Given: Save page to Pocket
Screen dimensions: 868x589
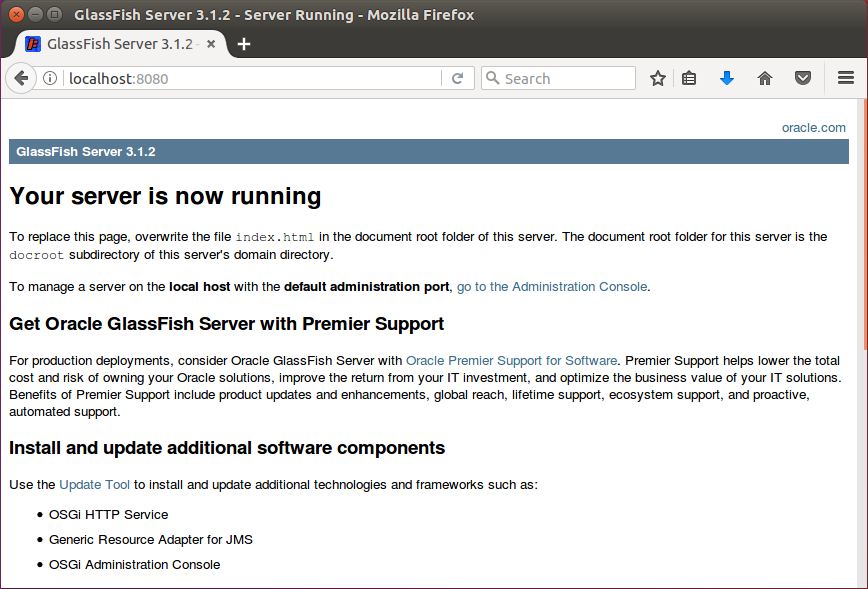Looking at the screenshot, I should click(802, 78).
